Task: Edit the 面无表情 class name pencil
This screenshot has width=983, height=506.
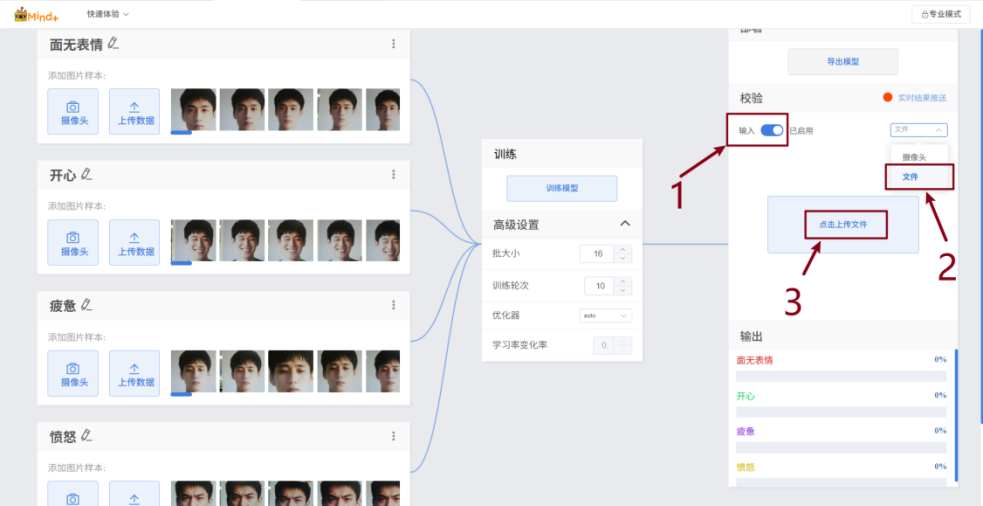Action: click(x=113, y=43)
